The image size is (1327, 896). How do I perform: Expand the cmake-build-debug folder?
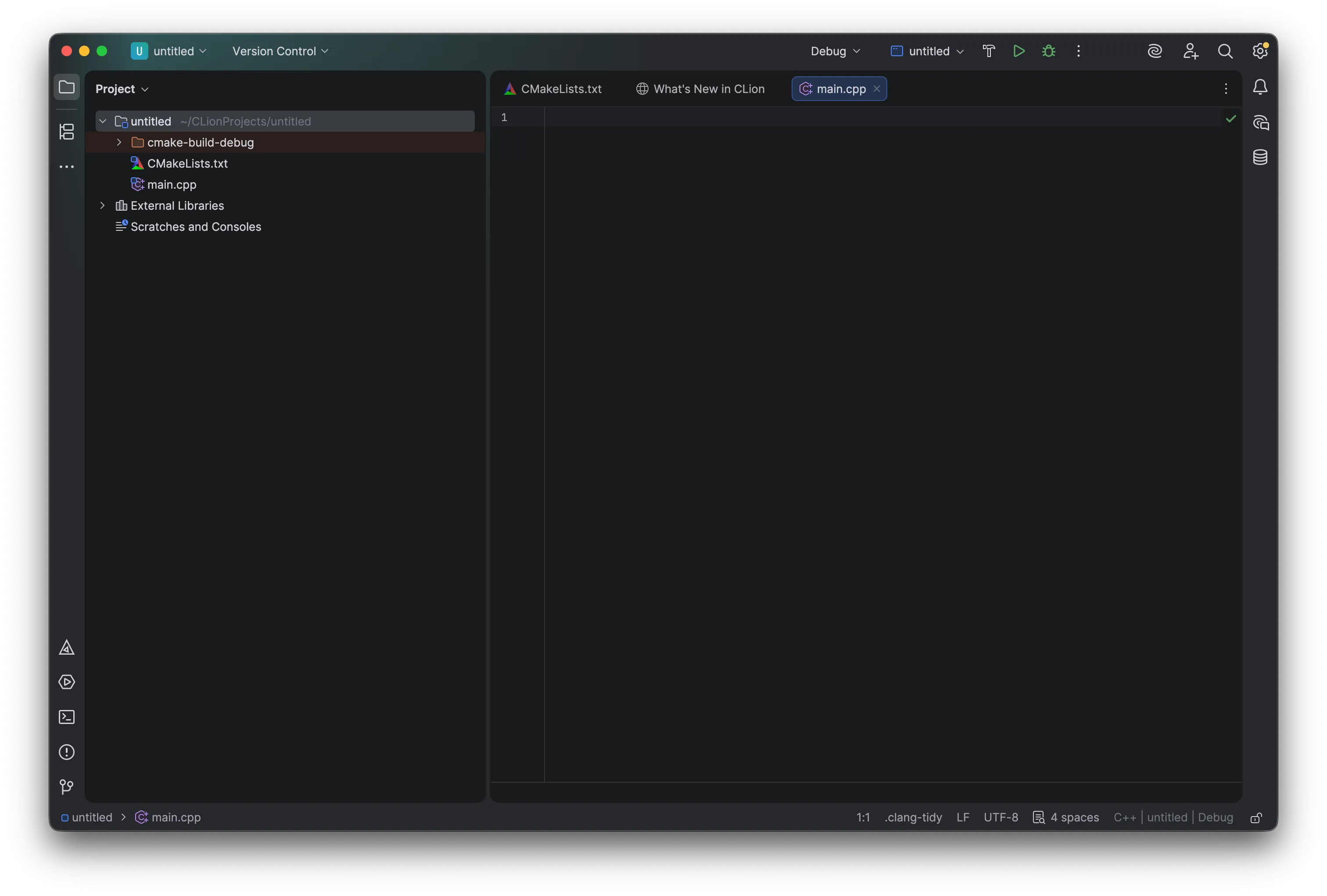tap(119, 142)
